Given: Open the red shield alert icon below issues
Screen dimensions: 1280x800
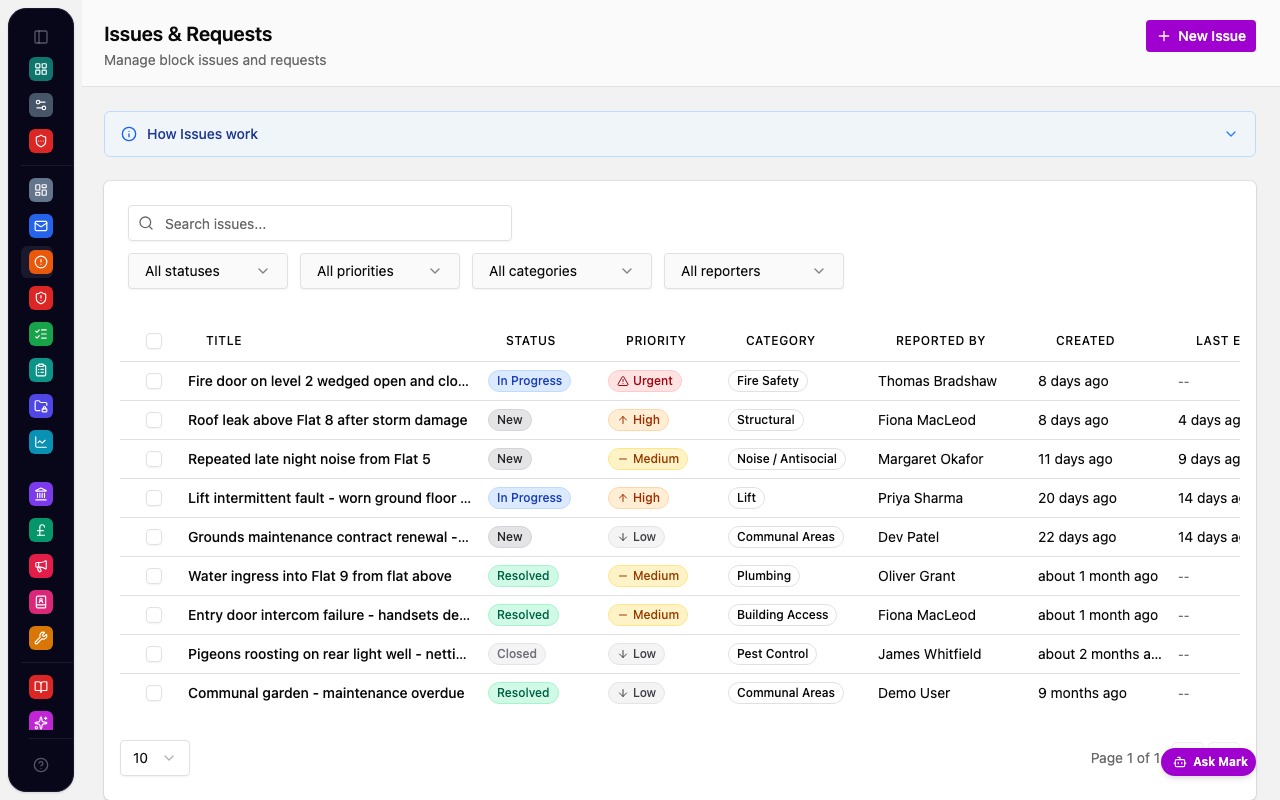Looking at the screenshot, I should 41,298.
